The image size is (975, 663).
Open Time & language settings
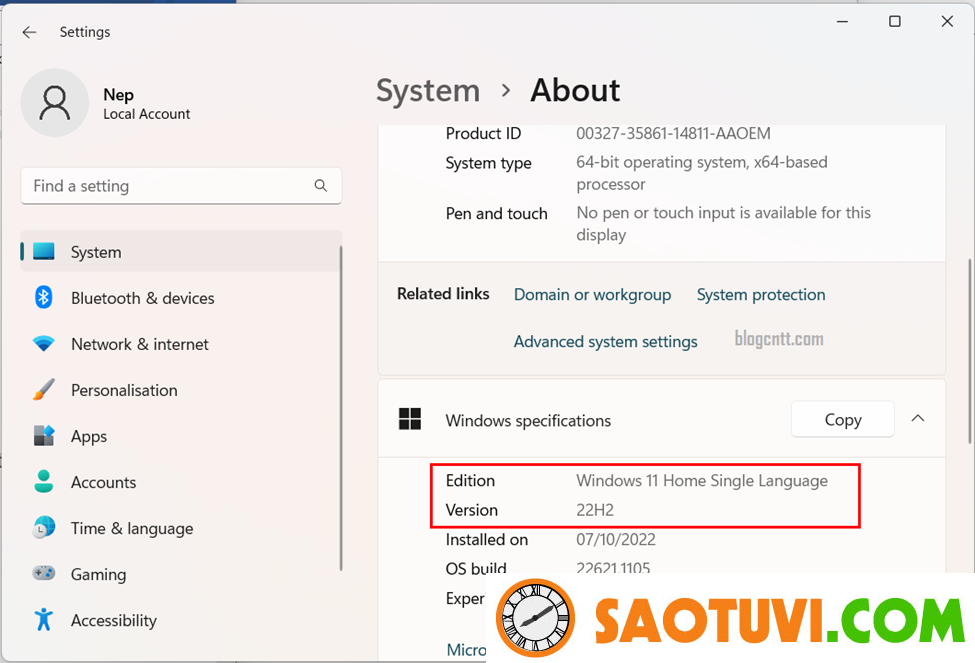[181, 527]
